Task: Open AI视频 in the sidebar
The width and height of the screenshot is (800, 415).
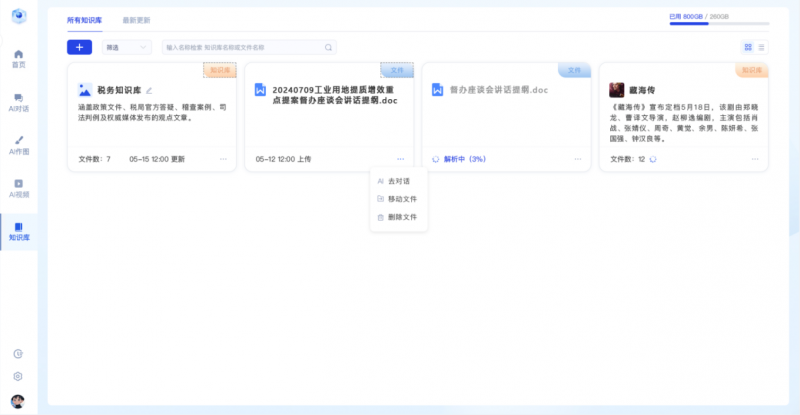Action: pos(18,187)
